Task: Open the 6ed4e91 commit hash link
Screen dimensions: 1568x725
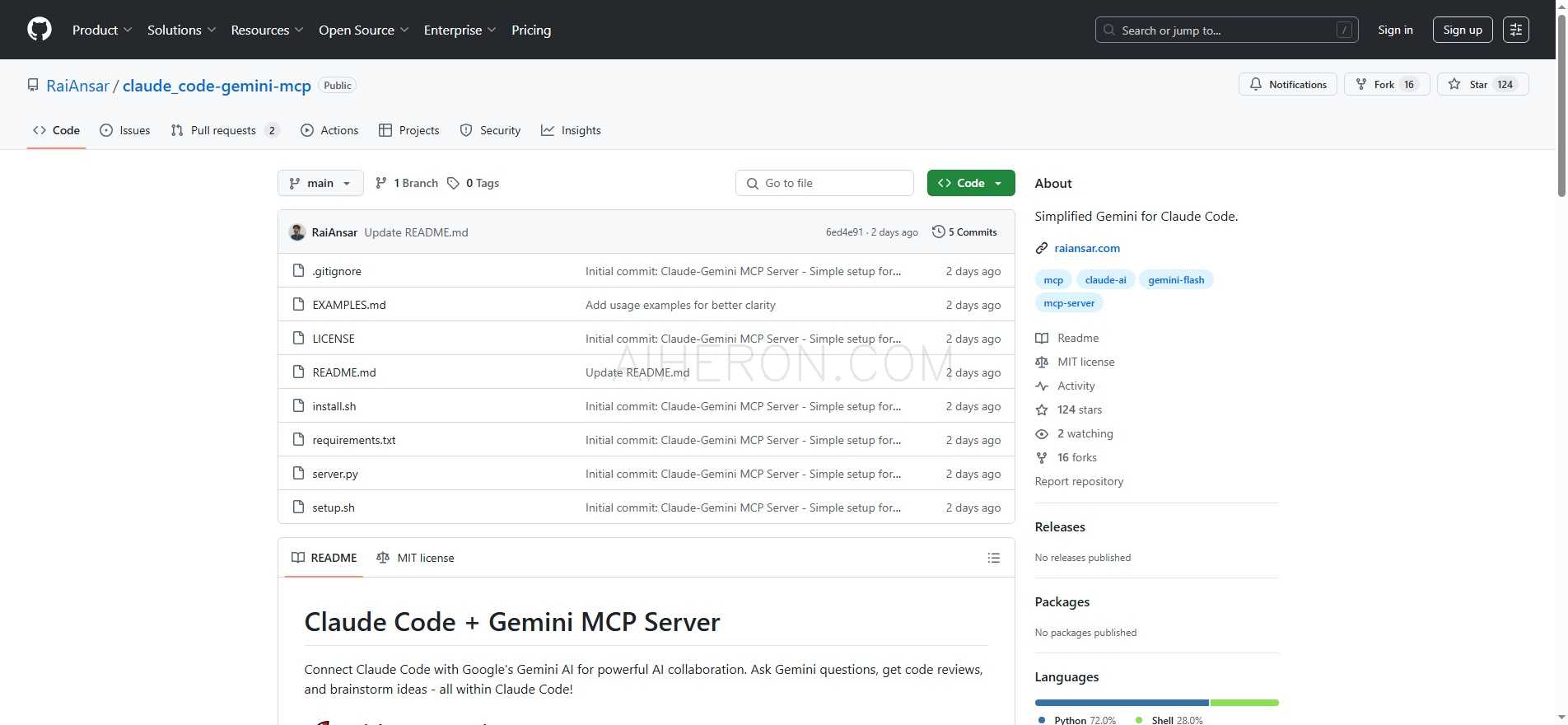Action: click(x=844, y=232)
